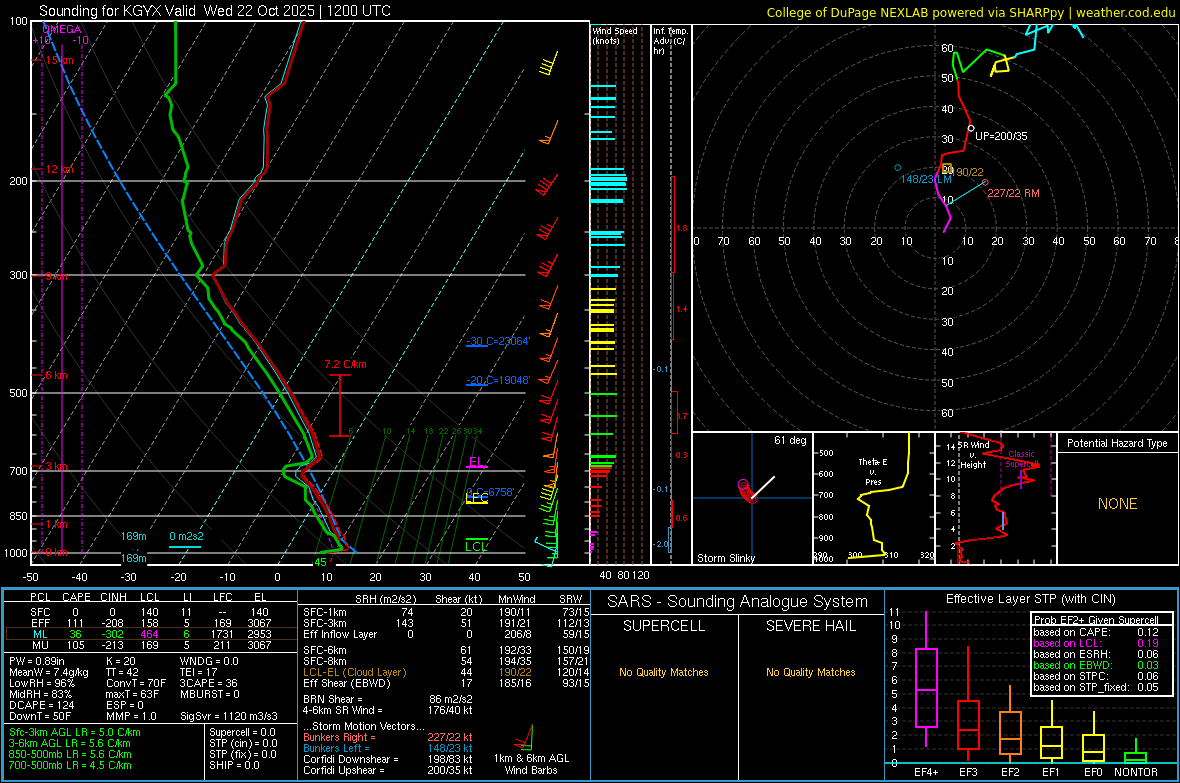The width and height of the screenshot is (1180, 783).
Task: Click the Potential Hazard Type header
Action: tap(1117, 443)
